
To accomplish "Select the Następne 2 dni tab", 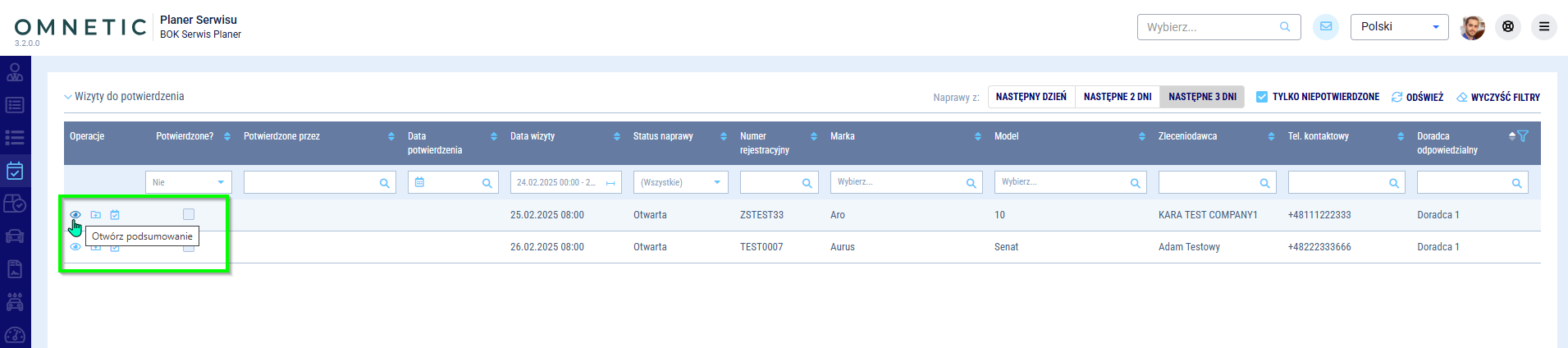I will click(x=1117, y=97).
